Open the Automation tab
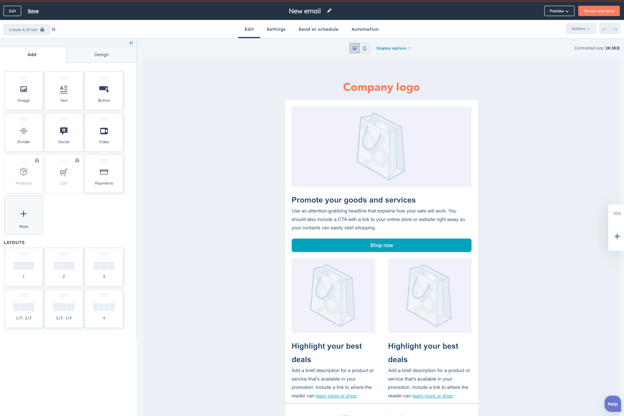The image size is (624, 416). tap(365, 29)
